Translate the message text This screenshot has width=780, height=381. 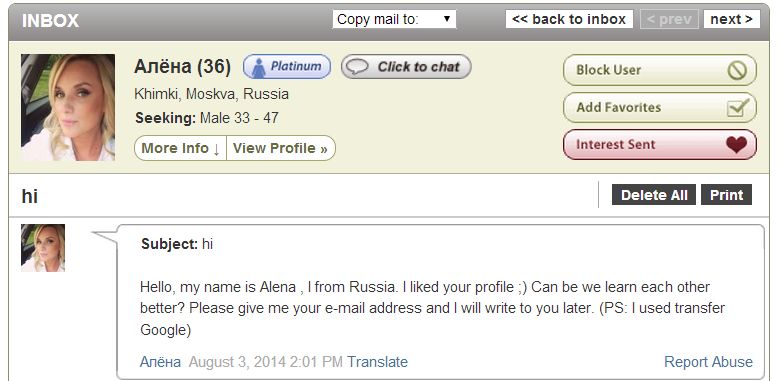click(x=377, y=362)
